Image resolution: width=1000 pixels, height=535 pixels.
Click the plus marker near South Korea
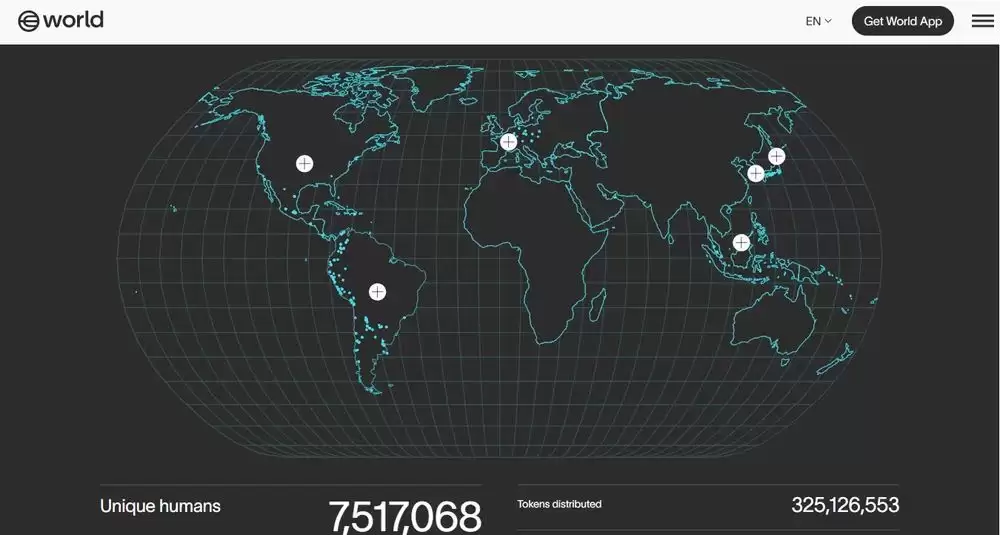756,173
